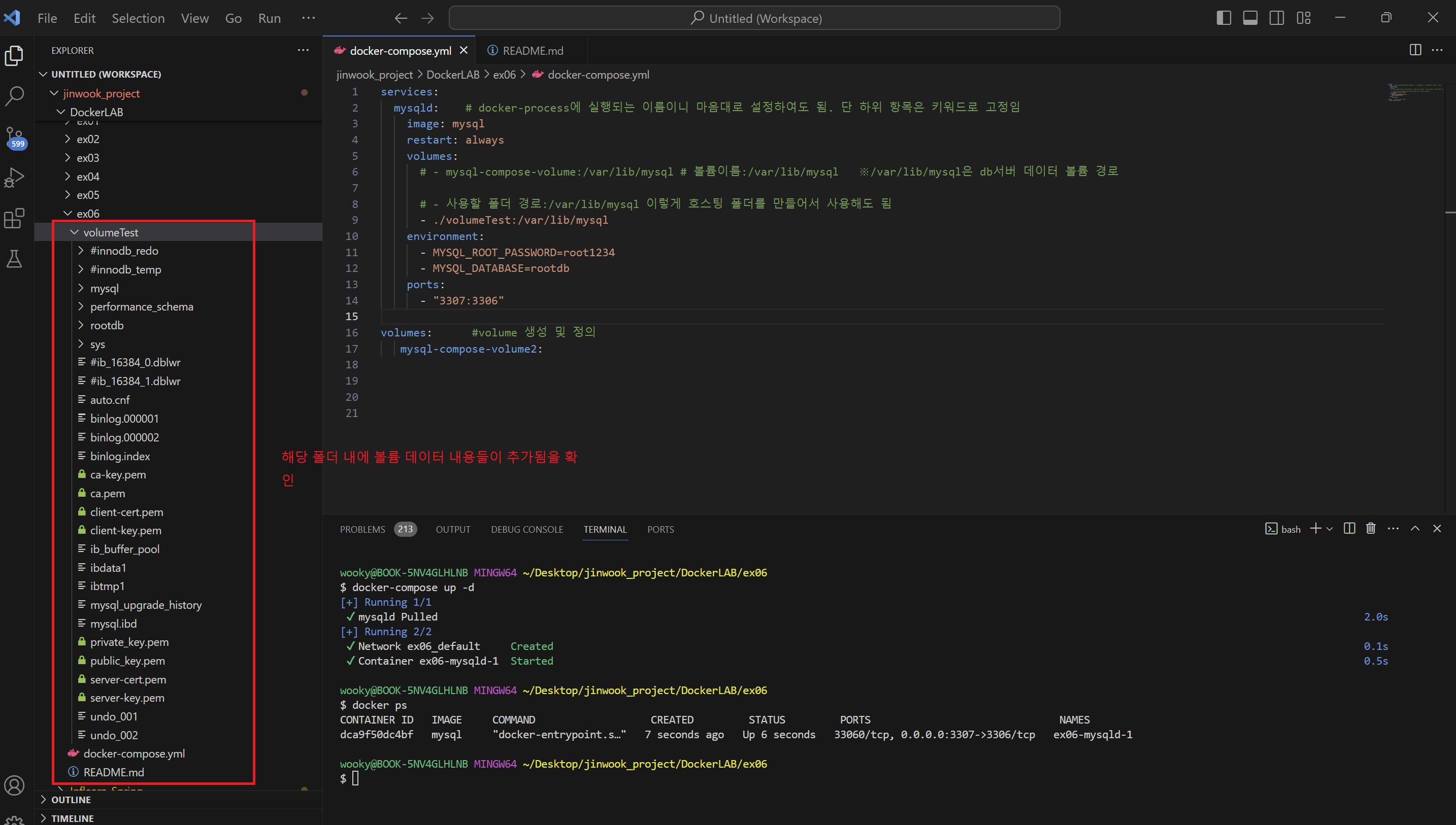Toggle secondary side bar visibility
This screenshot has width=1456, height=825.
click(x=1276, y=18)
